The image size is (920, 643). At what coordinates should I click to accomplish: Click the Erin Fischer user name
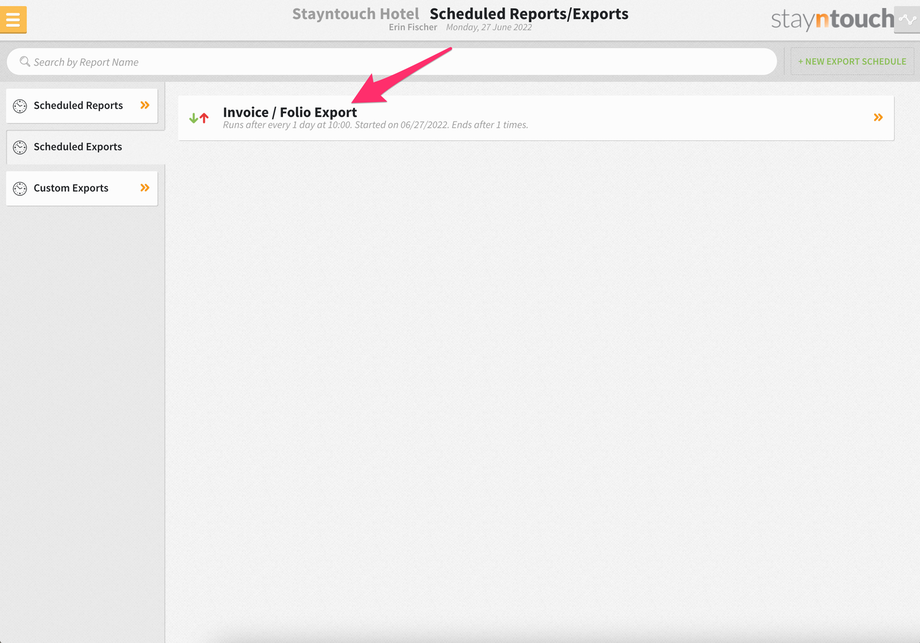click(x=412, y=27)
